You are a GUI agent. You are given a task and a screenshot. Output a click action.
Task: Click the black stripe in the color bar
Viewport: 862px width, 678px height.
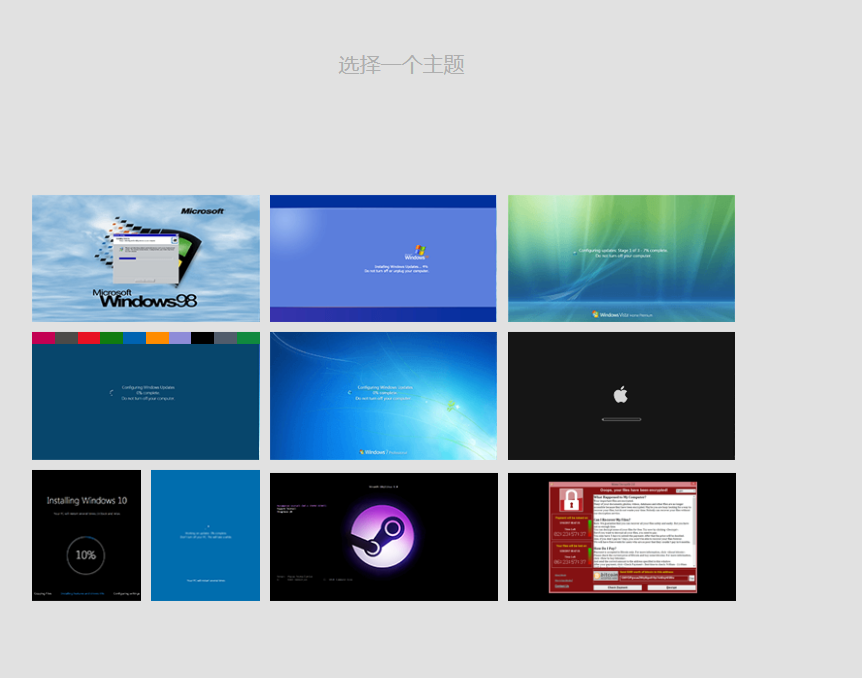(202, 338)
